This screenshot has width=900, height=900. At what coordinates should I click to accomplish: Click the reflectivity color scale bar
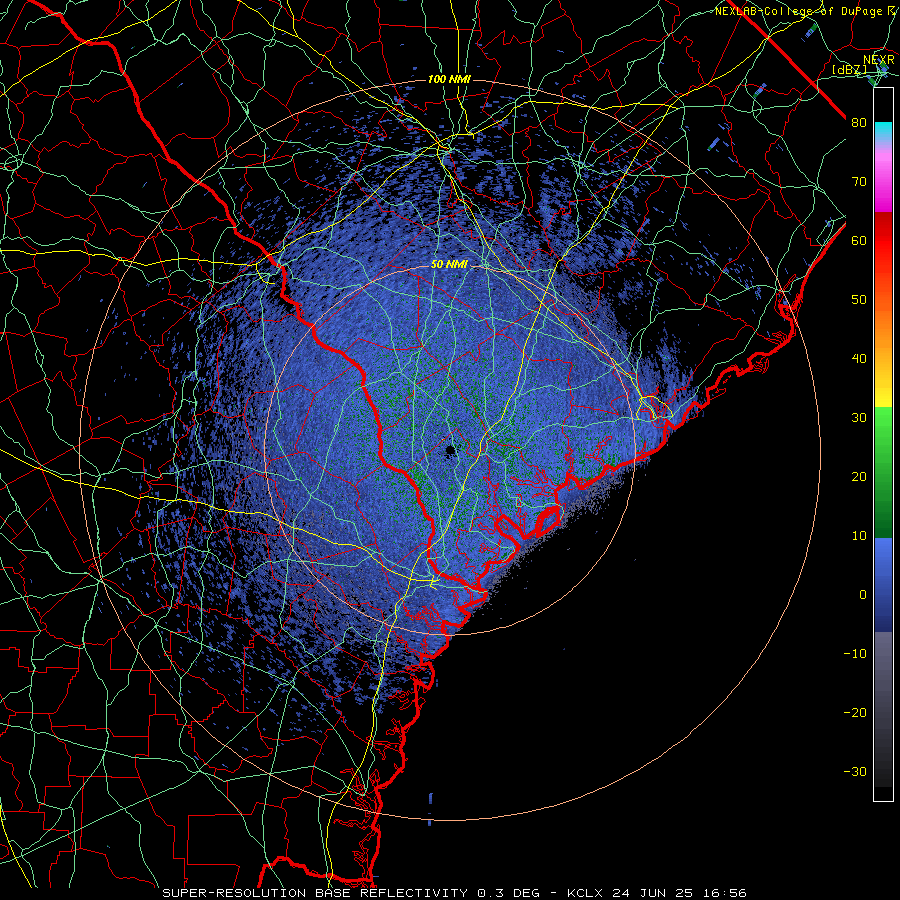[883, 444]
